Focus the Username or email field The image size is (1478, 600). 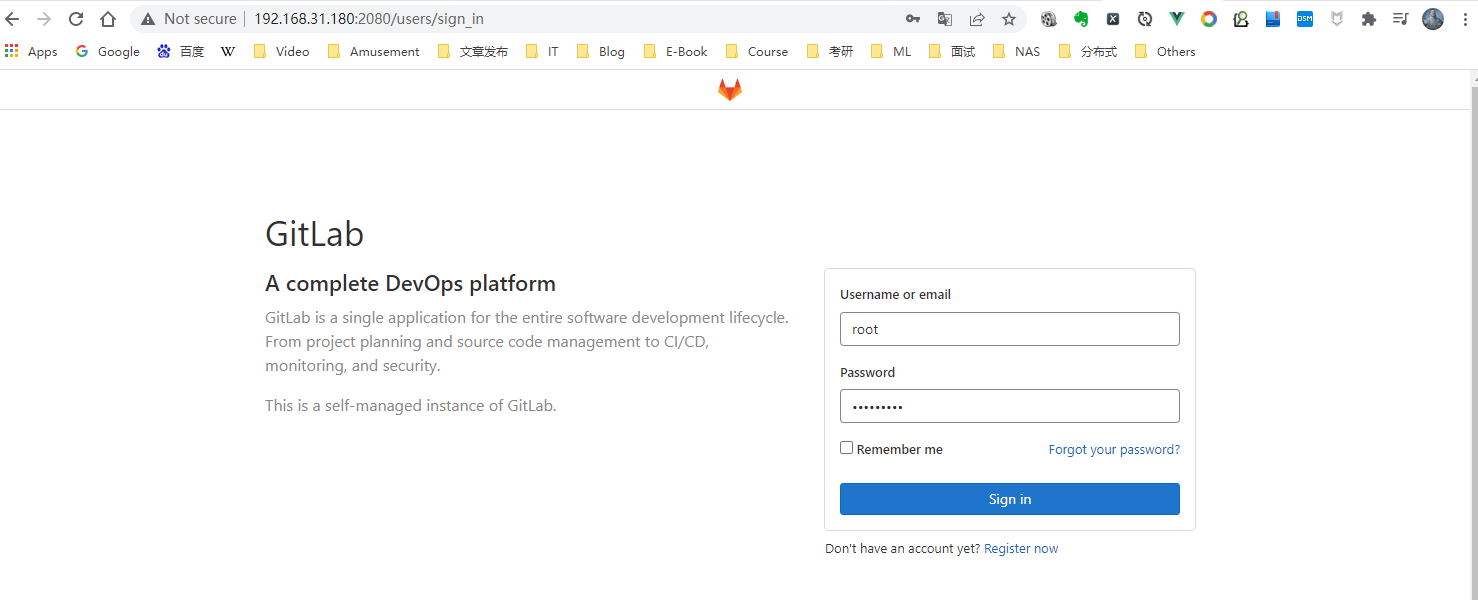[1010, 329]
